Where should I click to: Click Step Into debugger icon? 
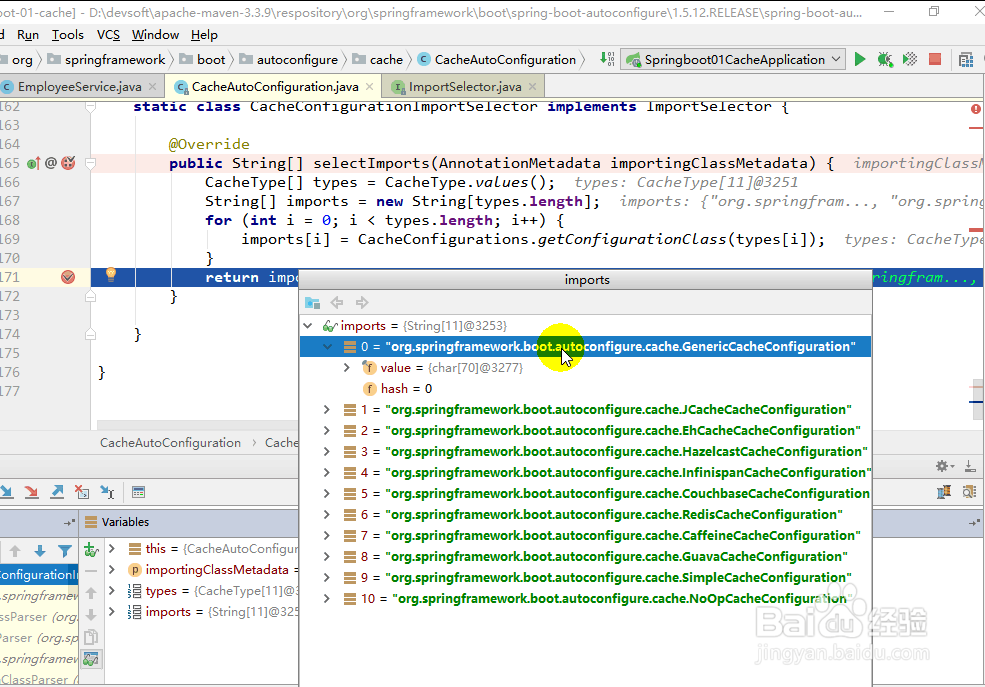(x=7, y=492)
